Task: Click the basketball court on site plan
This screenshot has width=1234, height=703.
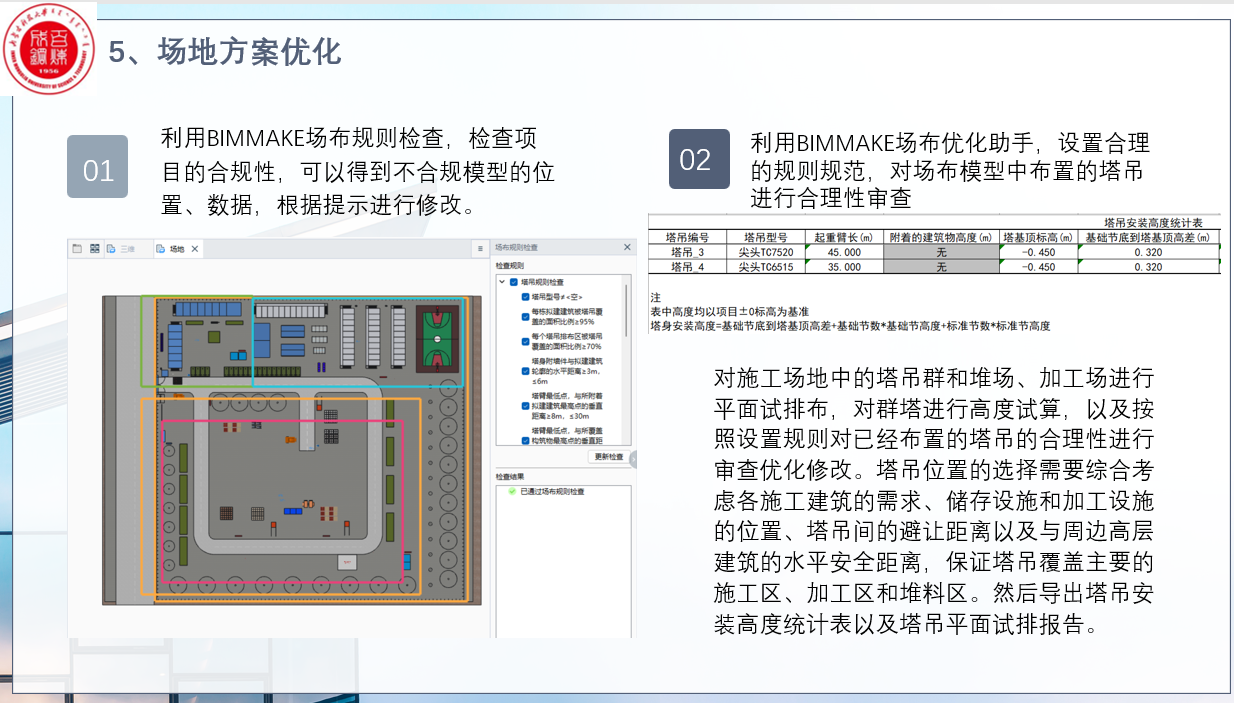Action: coord(436,340)
